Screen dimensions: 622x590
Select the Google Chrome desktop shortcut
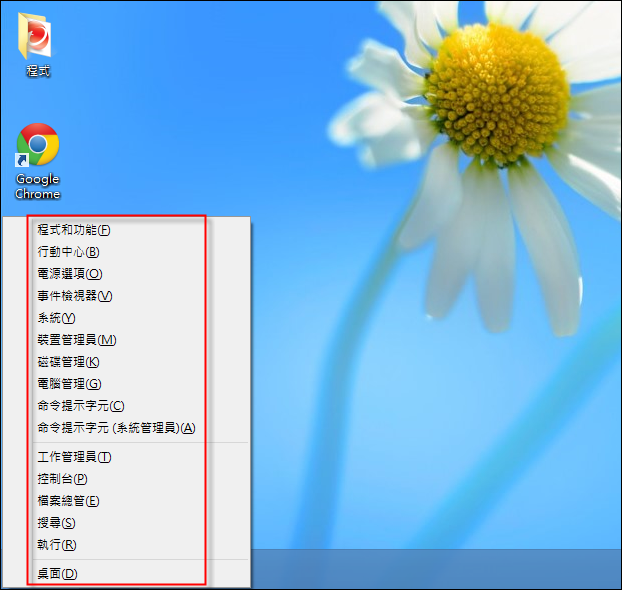[x=38, y=161]
